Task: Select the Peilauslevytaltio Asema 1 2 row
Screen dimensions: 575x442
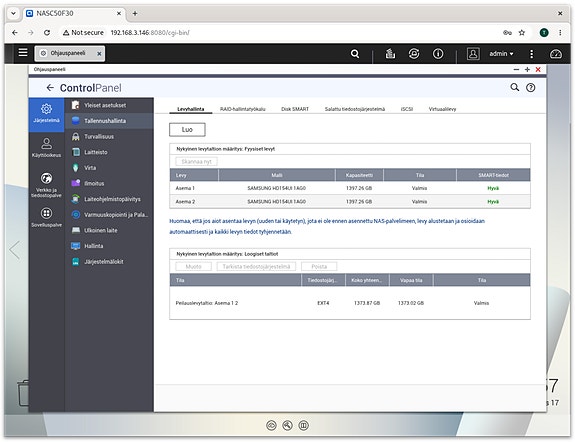Action: point(349,303)
